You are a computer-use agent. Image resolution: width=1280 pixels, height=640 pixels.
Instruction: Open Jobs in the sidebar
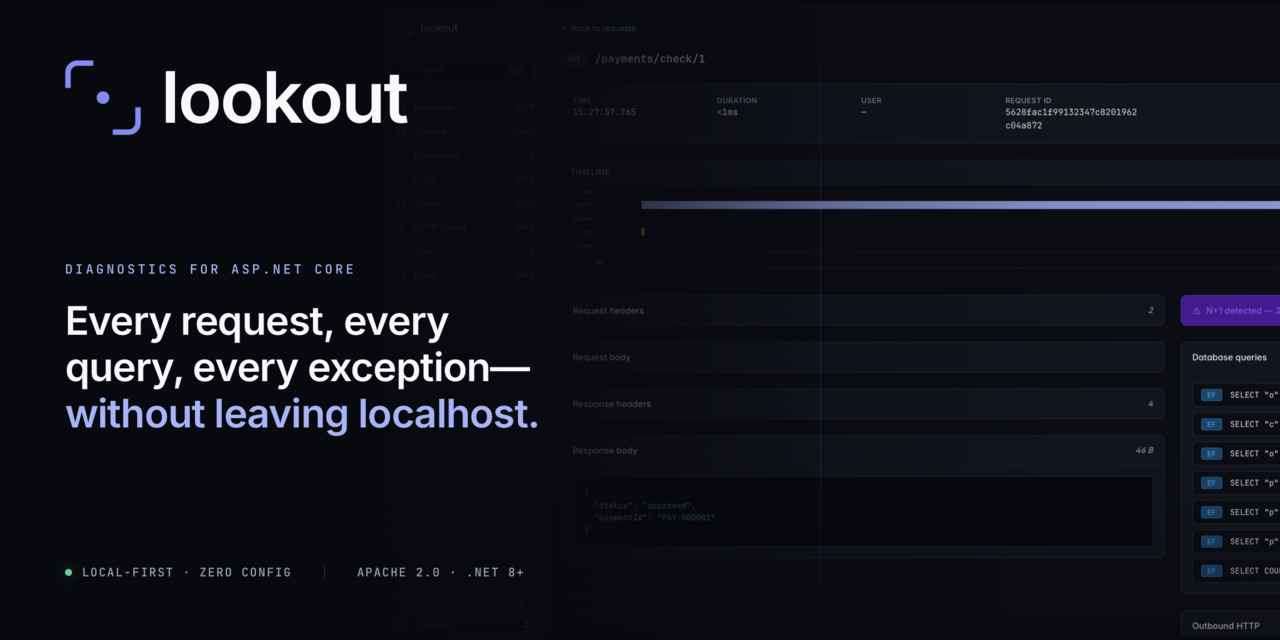pyautogui.click(x=463, y=251)
